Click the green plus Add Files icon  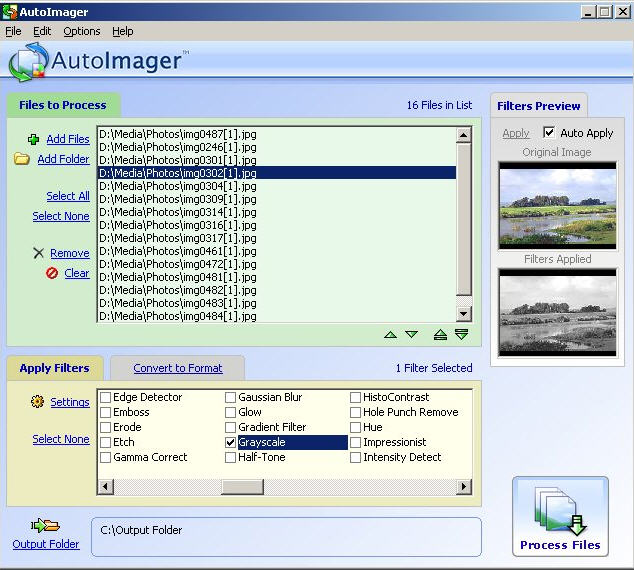click(x=33, y=139)
